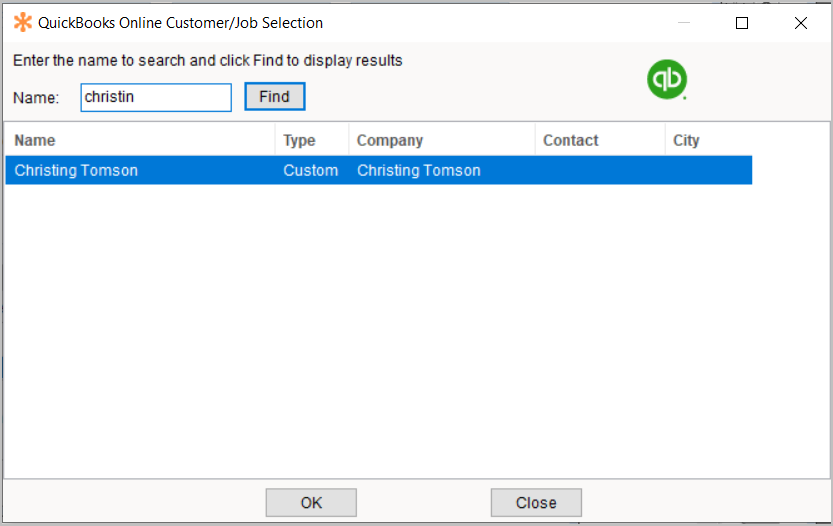Click the Close button at the bottom
Screen dimensions: 833x526
536,502
